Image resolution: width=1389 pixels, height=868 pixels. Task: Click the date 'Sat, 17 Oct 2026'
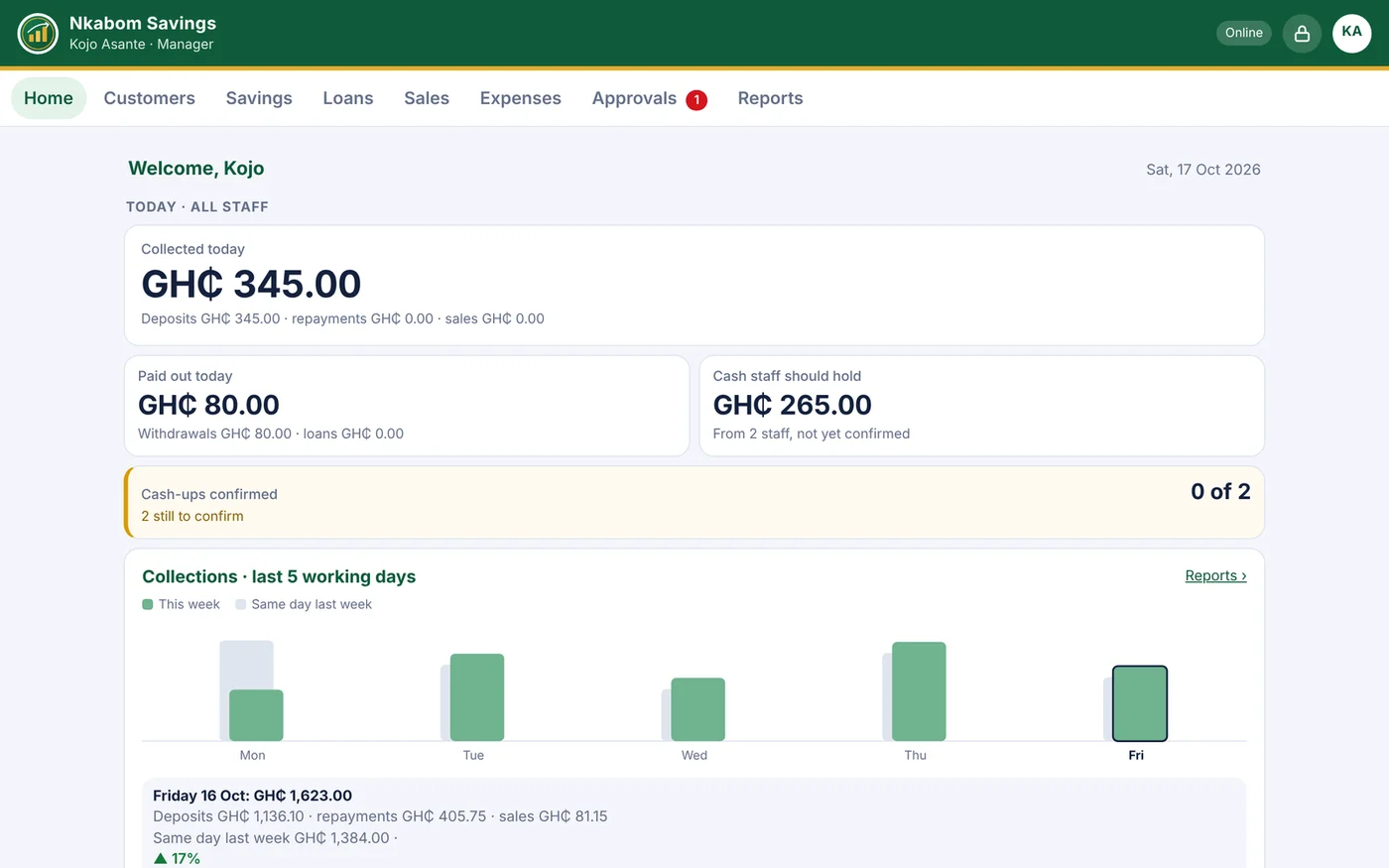[1203, 170]
